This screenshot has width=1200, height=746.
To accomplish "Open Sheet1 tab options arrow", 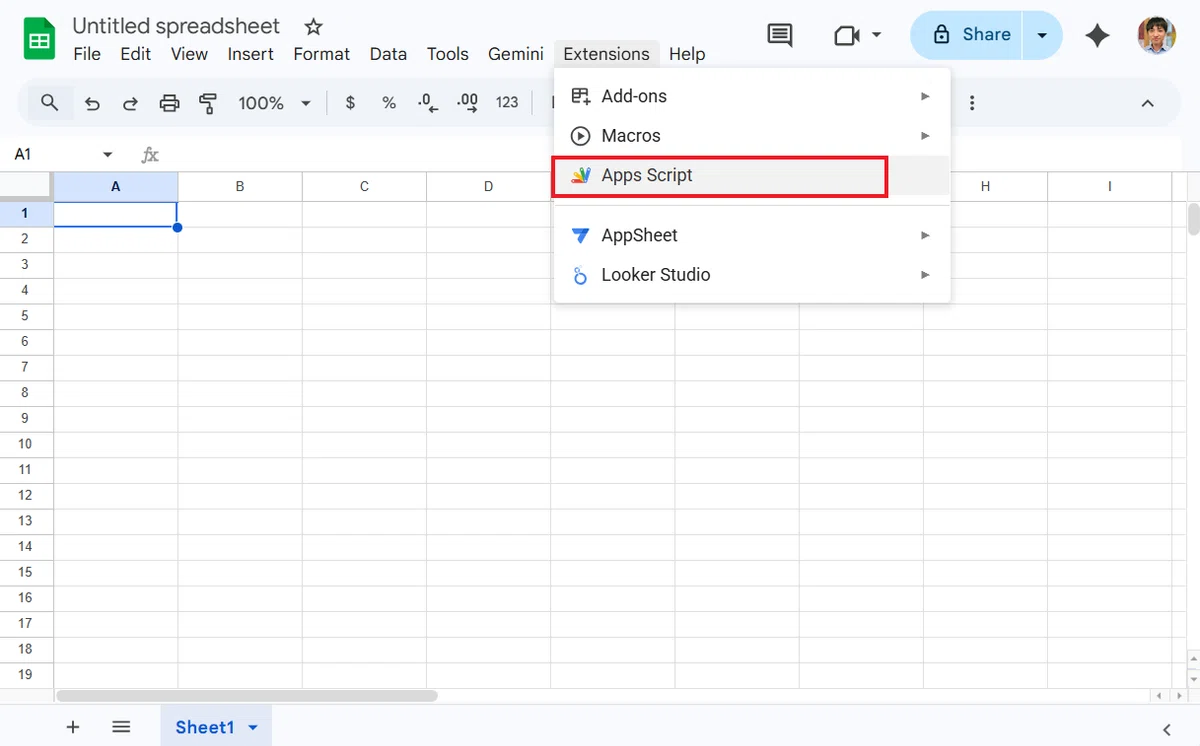I will [x=253, y=728].
